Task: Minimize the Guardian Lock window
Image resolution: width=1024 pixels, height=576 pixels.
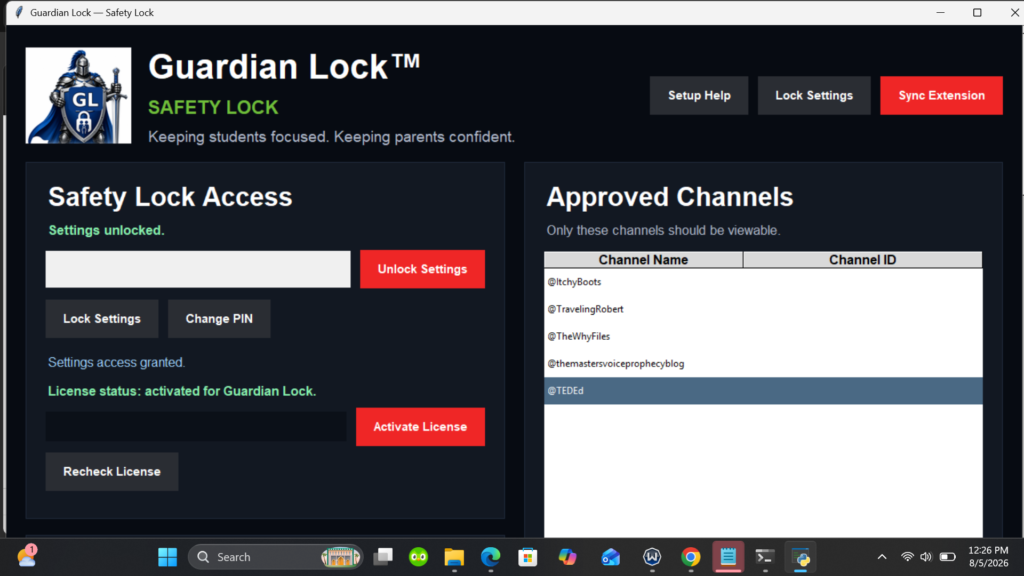Action: [940, 12]
